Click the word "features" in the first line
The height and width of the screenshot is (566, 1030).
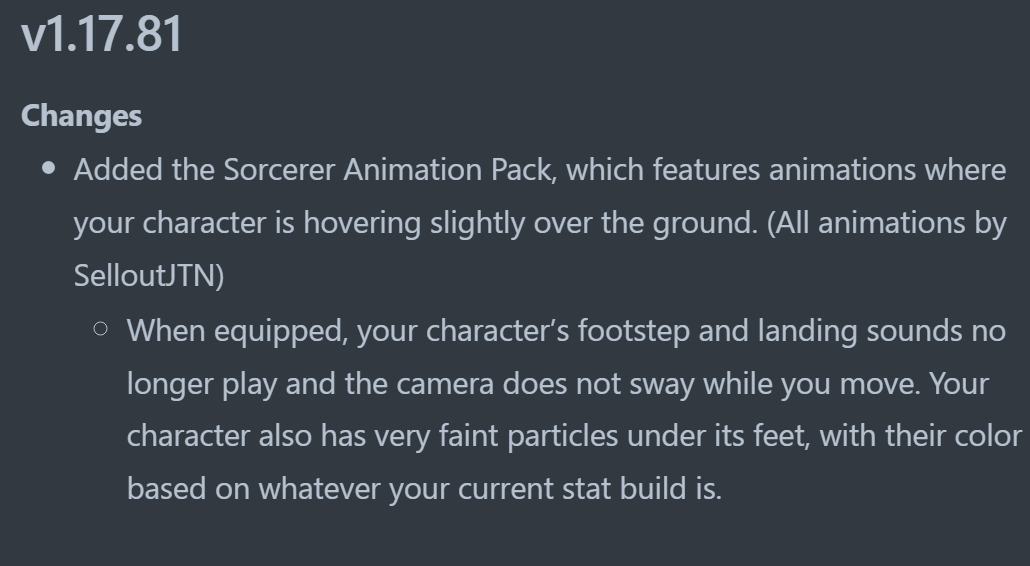[x=705, y=170]
